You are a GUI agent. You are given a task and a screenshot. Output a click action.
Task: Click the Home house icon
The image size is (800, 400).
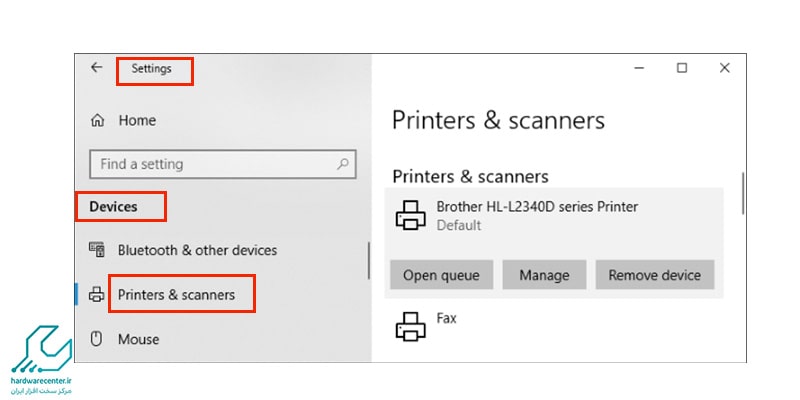(x=97, y=120)
